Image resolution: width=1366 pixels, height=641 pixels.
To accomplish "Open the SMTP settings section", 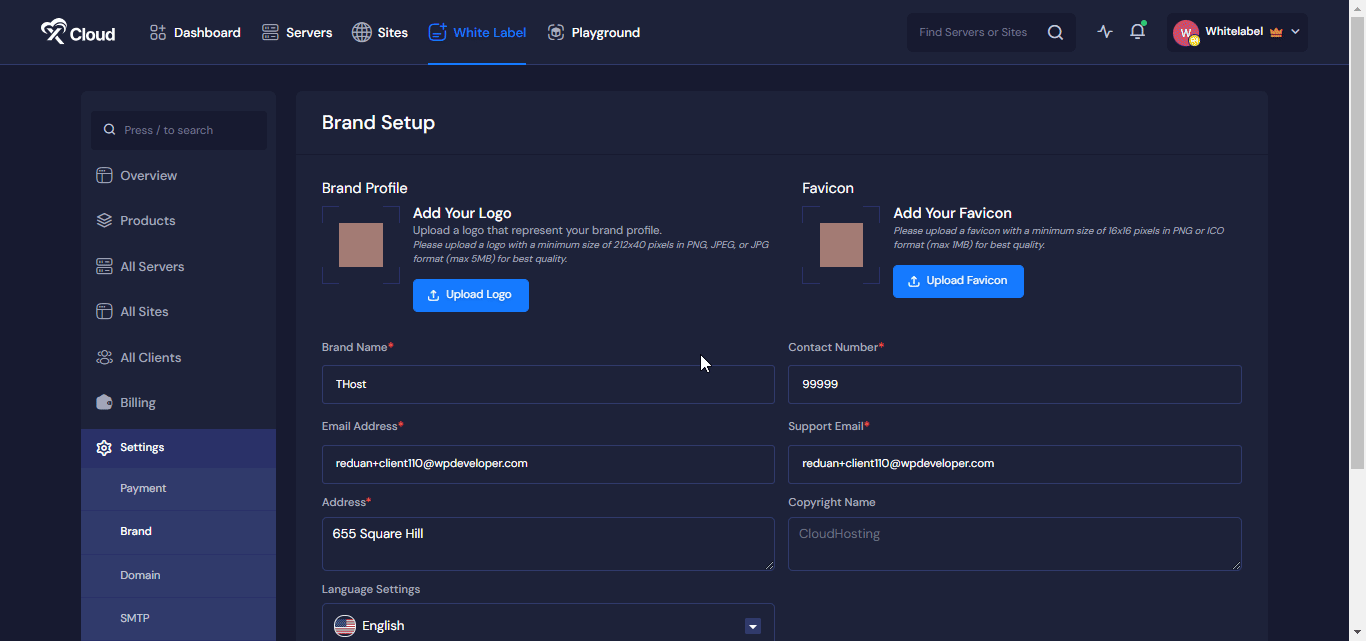I will pyautogui.click(x=134, y=618).
